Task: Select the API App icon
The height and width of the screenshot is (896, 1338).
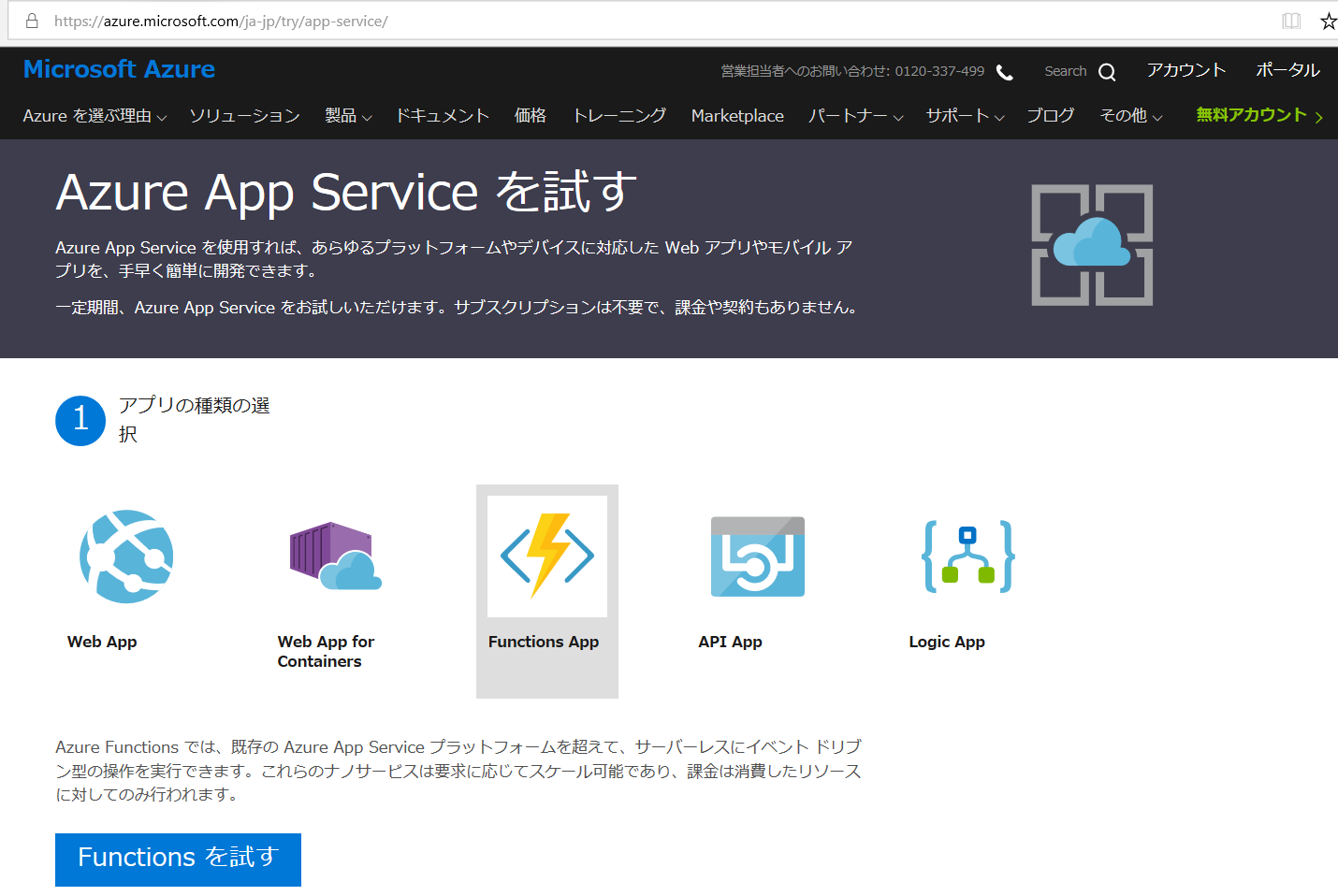Action: [x=758, y=556]
